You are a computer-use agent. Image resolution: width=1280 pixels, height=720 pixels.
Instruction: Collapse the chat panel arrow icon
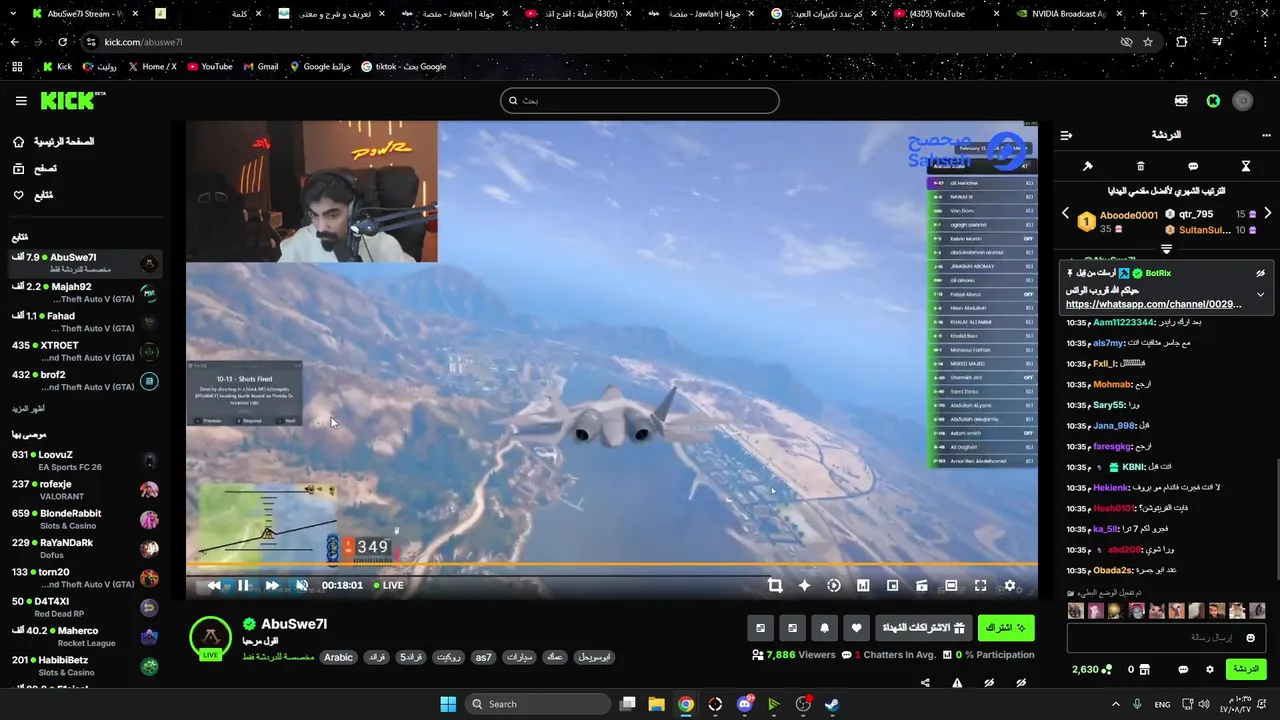tap(1066, 135)
